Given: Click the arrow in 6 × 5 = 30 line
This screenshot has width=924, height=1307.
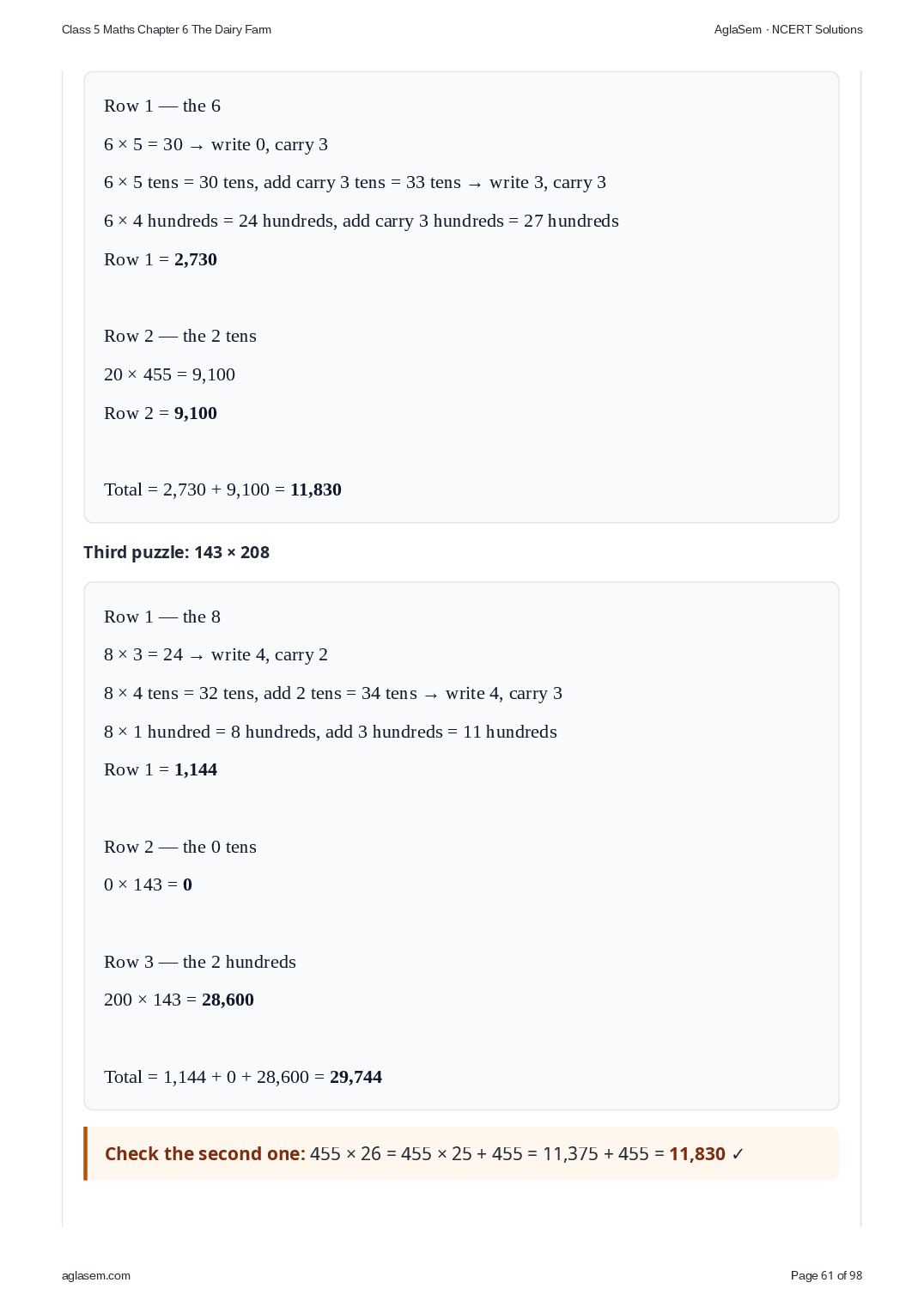Looking at the screenshot, I should pyautogui.click(x=197, y=146).
